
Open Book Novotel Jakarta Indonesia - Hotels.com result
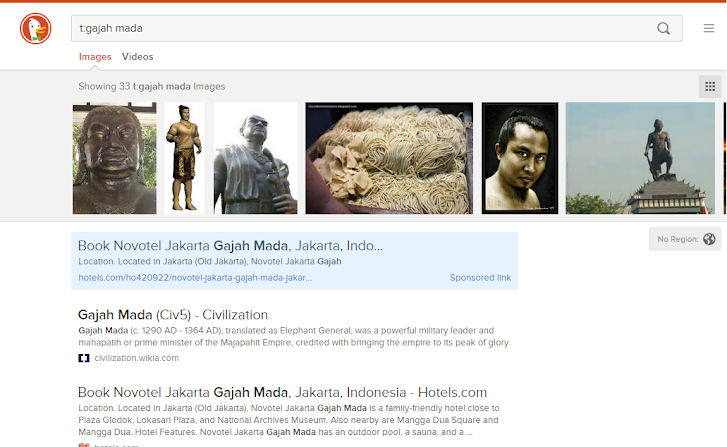coord(282,392)
